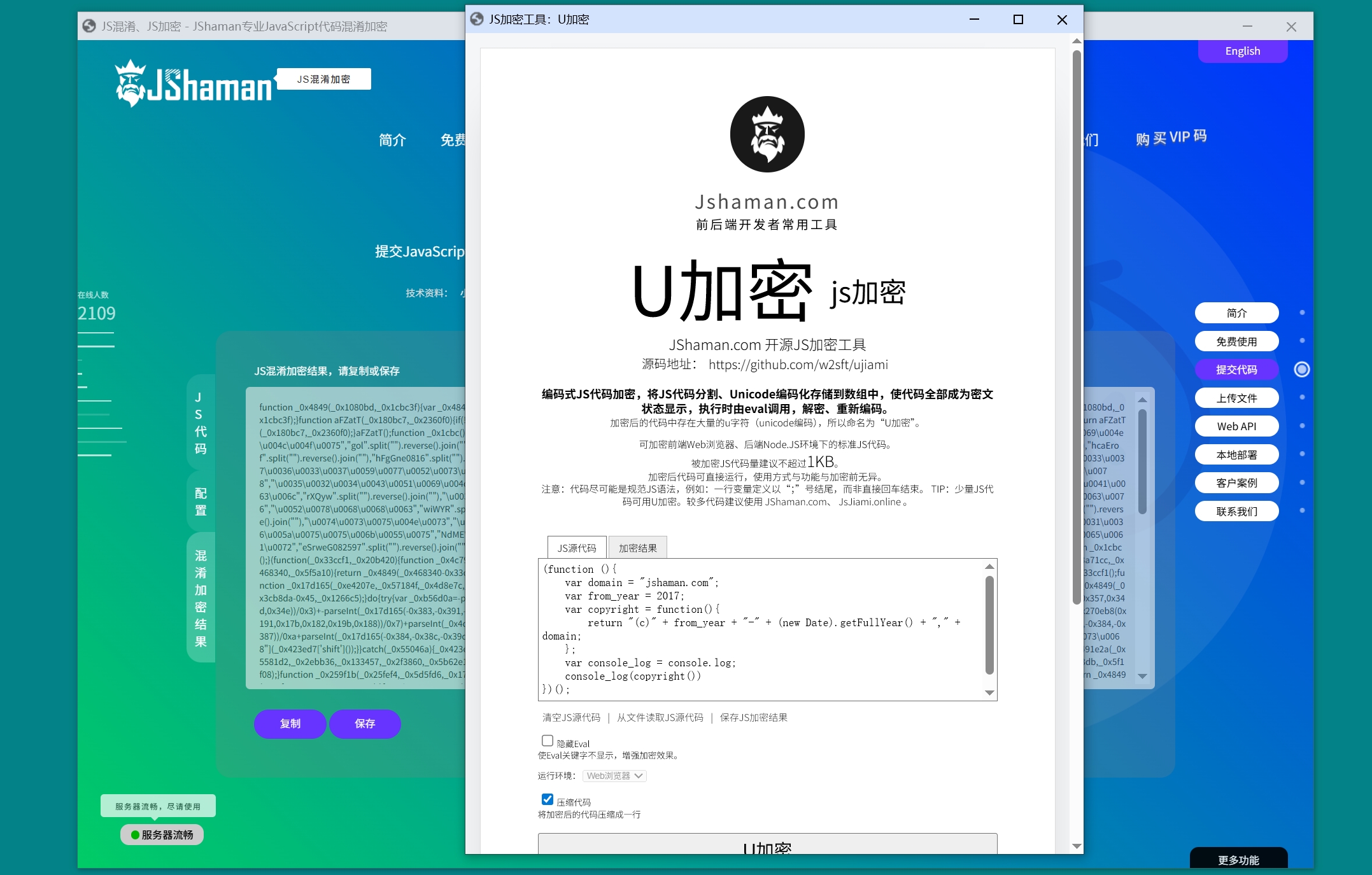Viewport: 1372px width, 875px height.
Task: Select the JS源代码 tab
Action: click(x=577, y=548)
